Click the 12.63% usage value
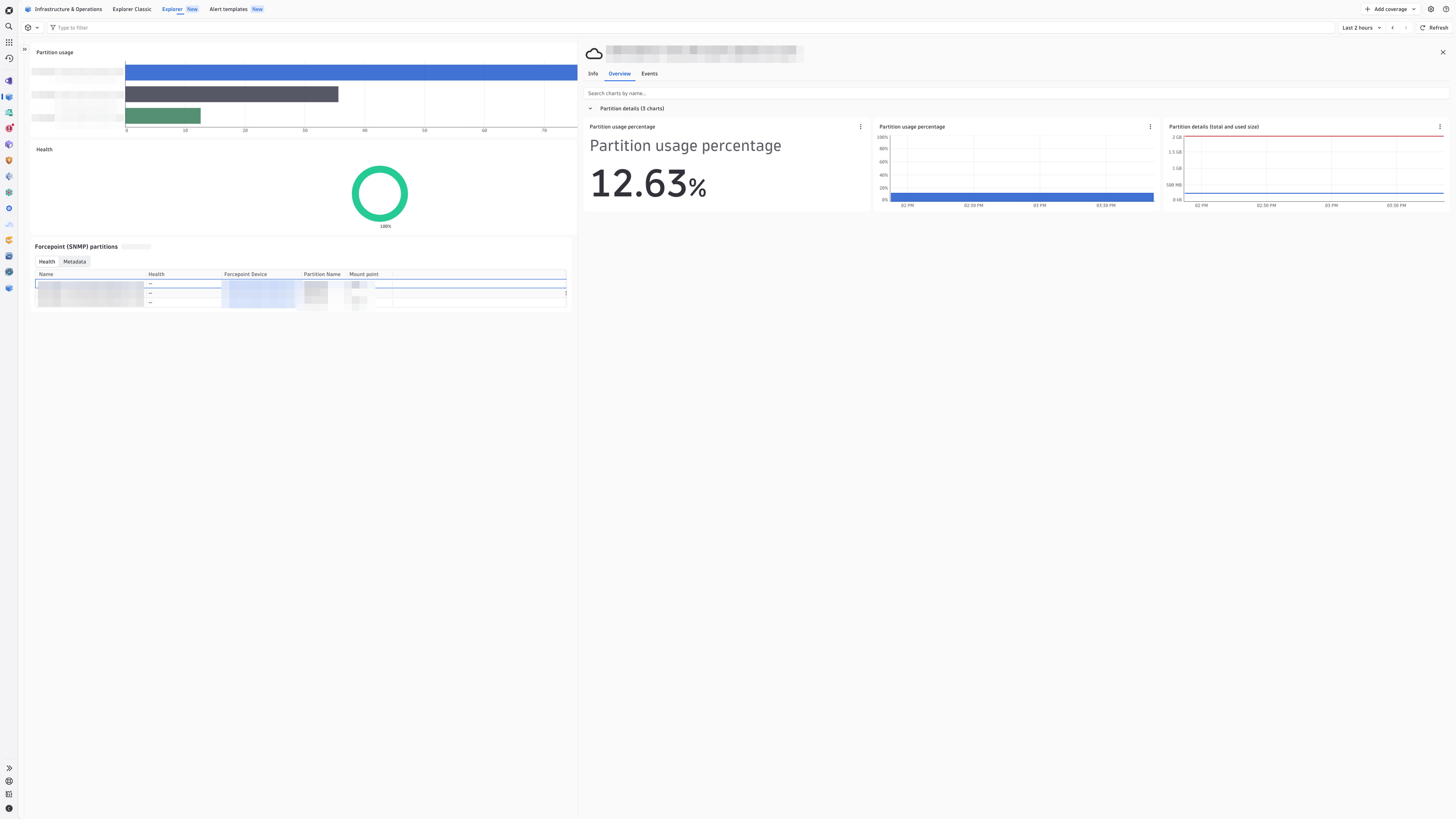The width and height of the screenshot is (1456, 819). [648, 184]
